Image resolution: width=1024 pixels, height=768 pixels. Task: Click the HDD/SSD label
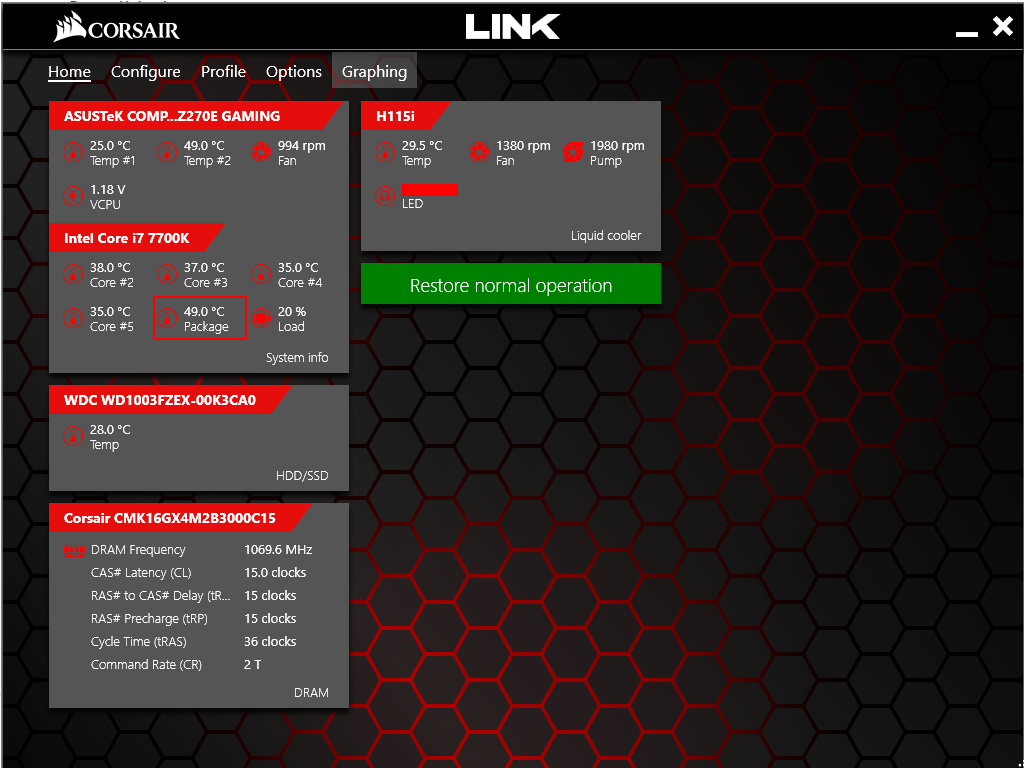click(x=302, y=475)
